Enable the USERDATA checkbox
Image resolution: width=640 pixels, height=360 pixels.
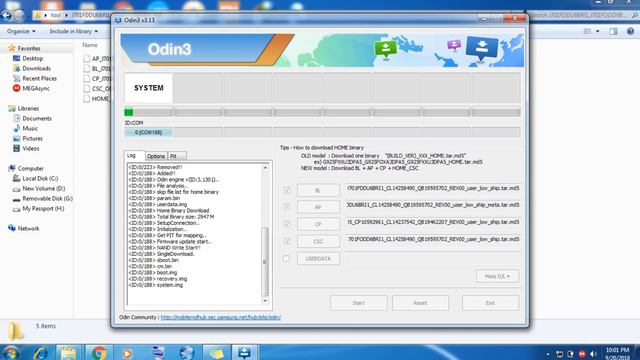click(286, 258)
